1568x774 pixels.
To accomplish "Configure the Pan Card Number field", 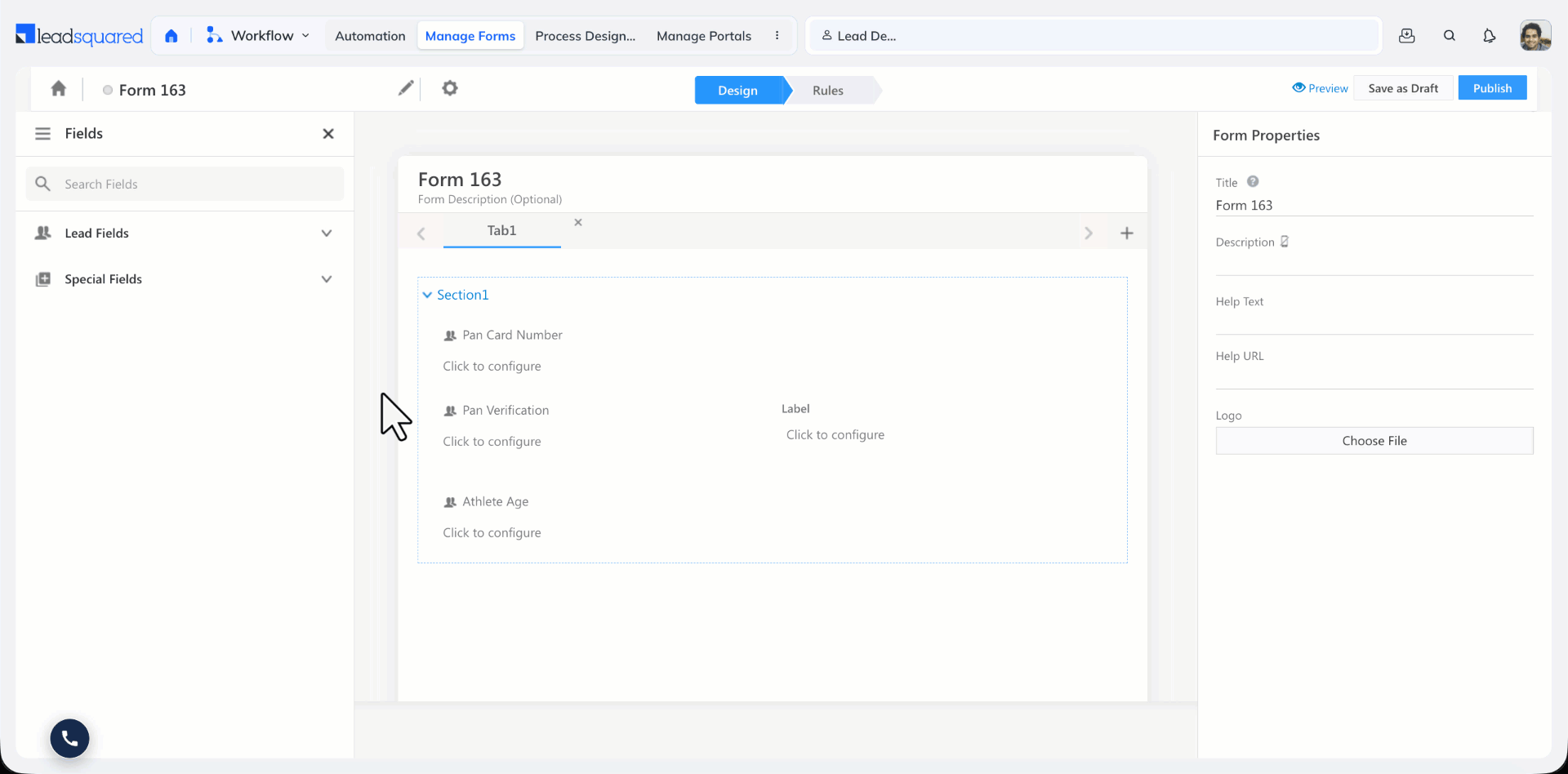I will [492, 367].
